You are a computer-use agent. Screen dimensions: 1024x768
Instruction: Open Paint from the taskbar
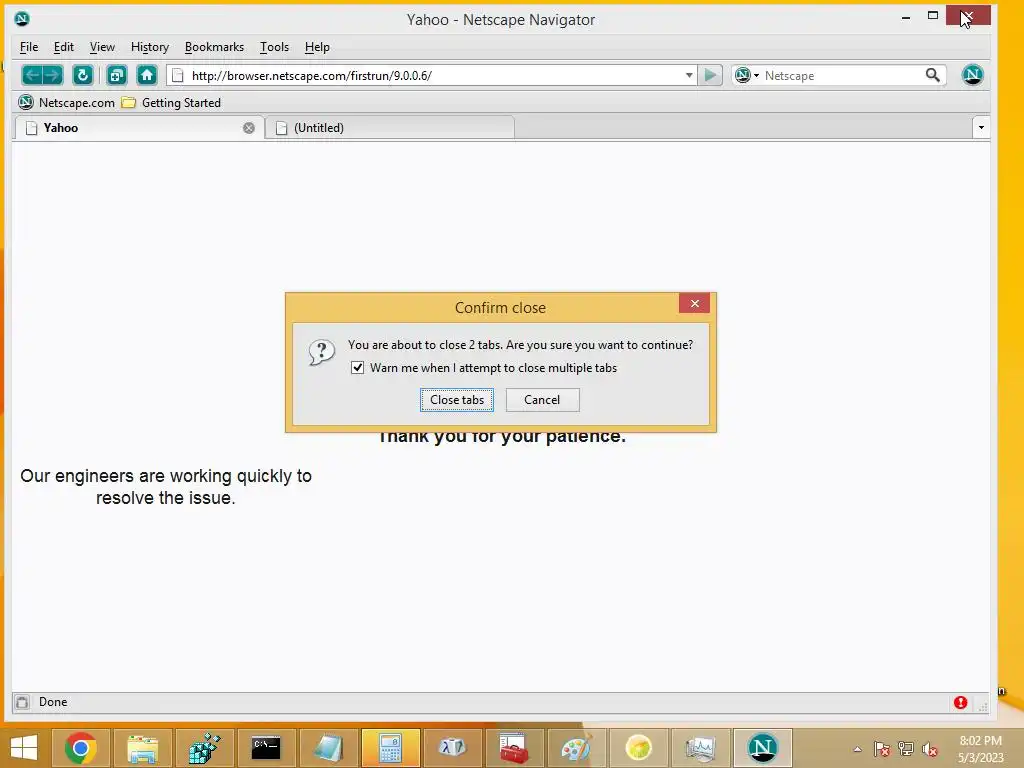tap(576, 748)
